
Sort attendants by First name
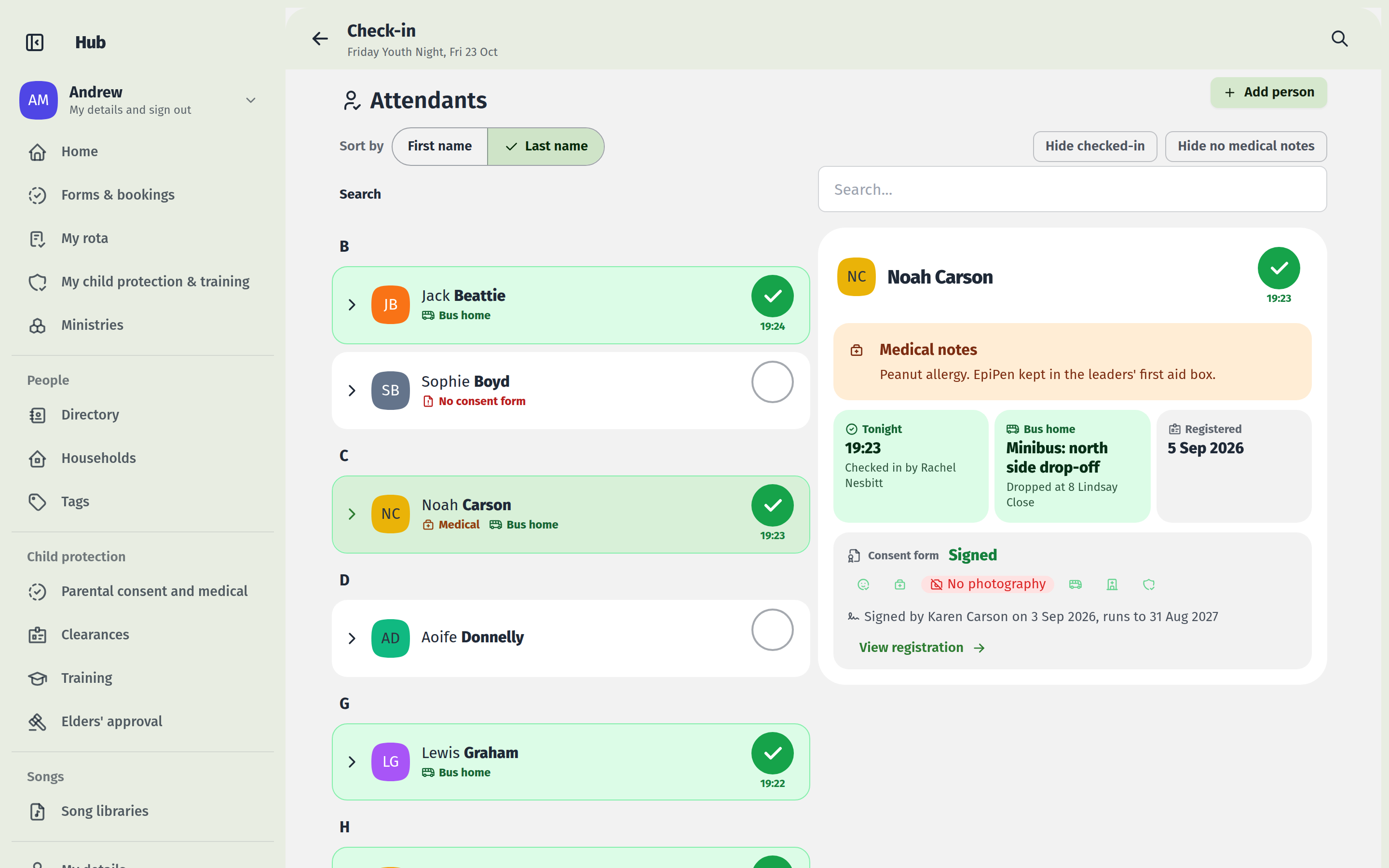pos(440,147)
